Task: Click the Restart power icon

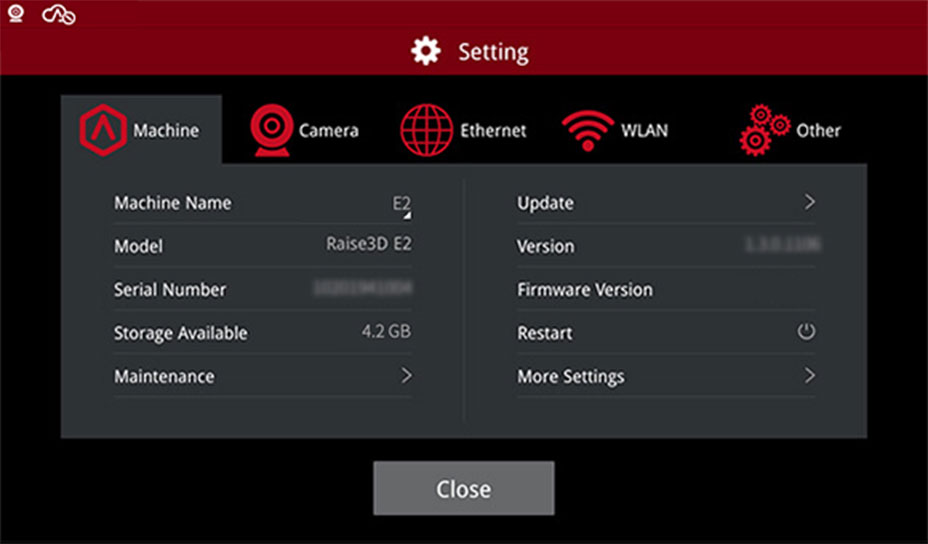Action: pyautogui.click(x=806, y=331)
